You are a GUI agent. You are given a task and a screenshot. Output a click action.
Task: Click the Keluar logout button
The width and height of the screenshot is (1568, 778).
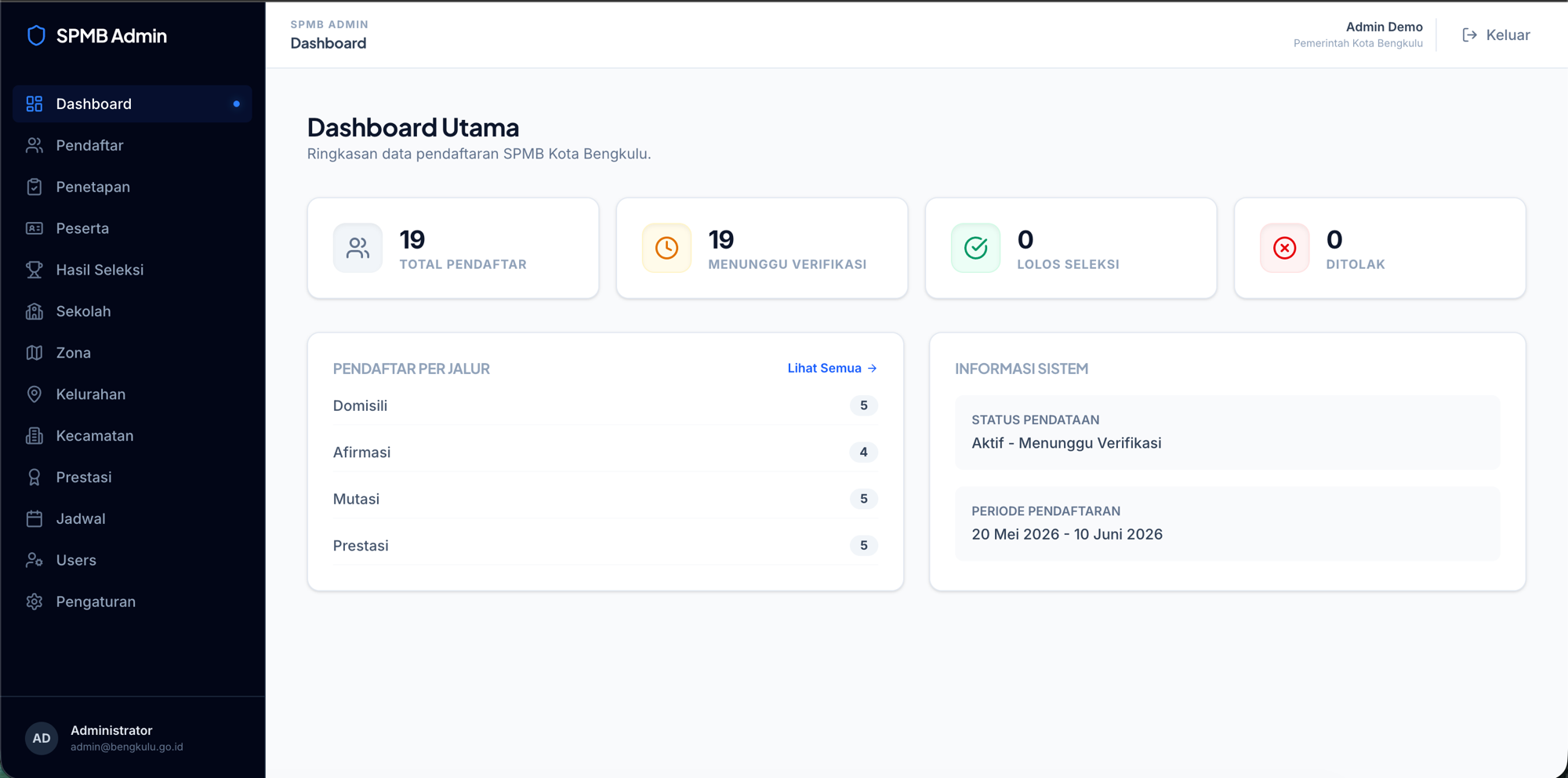point(1496,35)
